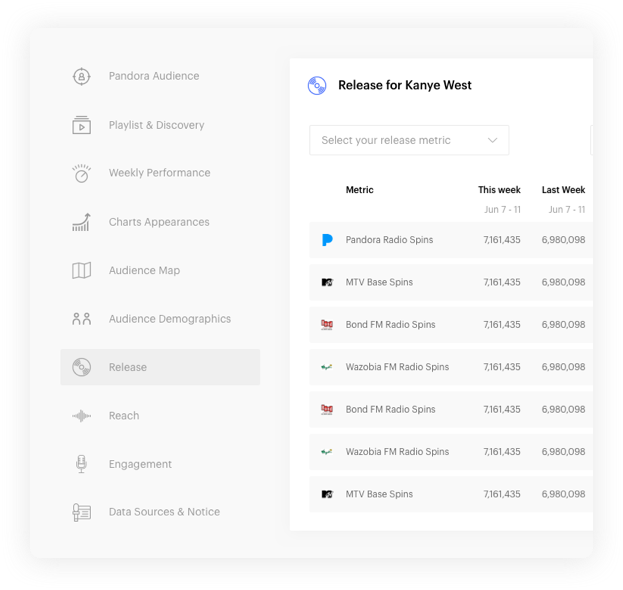
Task: Click the Audience Demographics people icon
Action: click(x=81, y=319)
